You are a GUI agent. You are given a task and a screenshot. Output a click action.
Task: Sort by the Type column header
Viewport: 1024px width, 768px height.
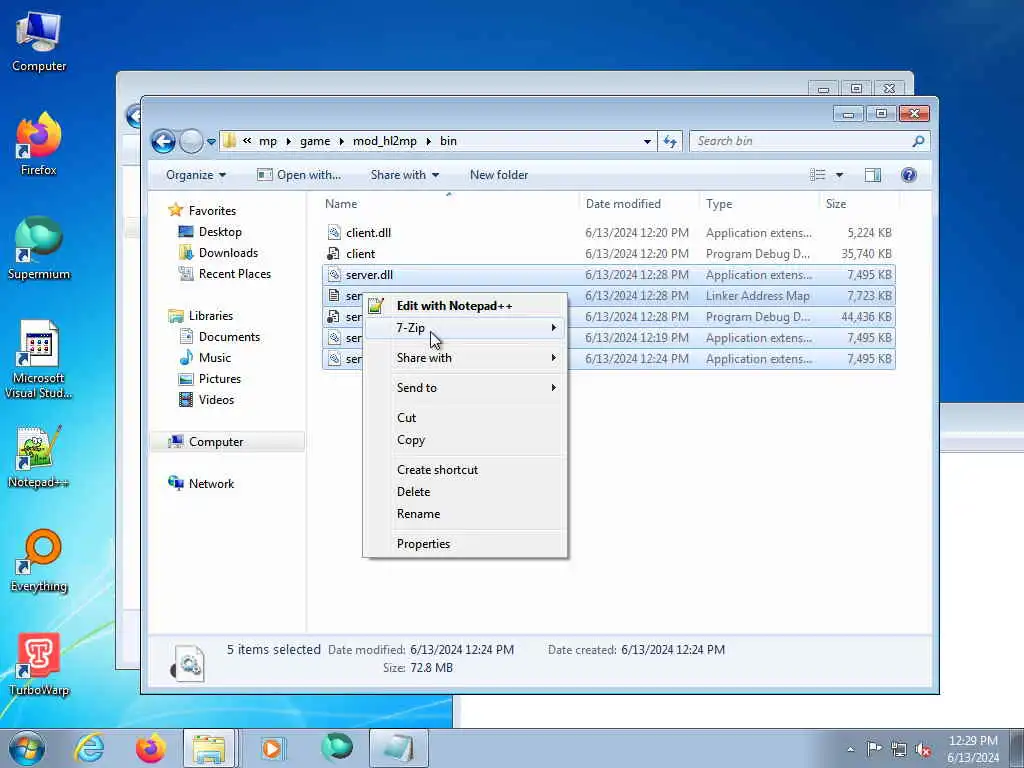(x=758, y=204)
